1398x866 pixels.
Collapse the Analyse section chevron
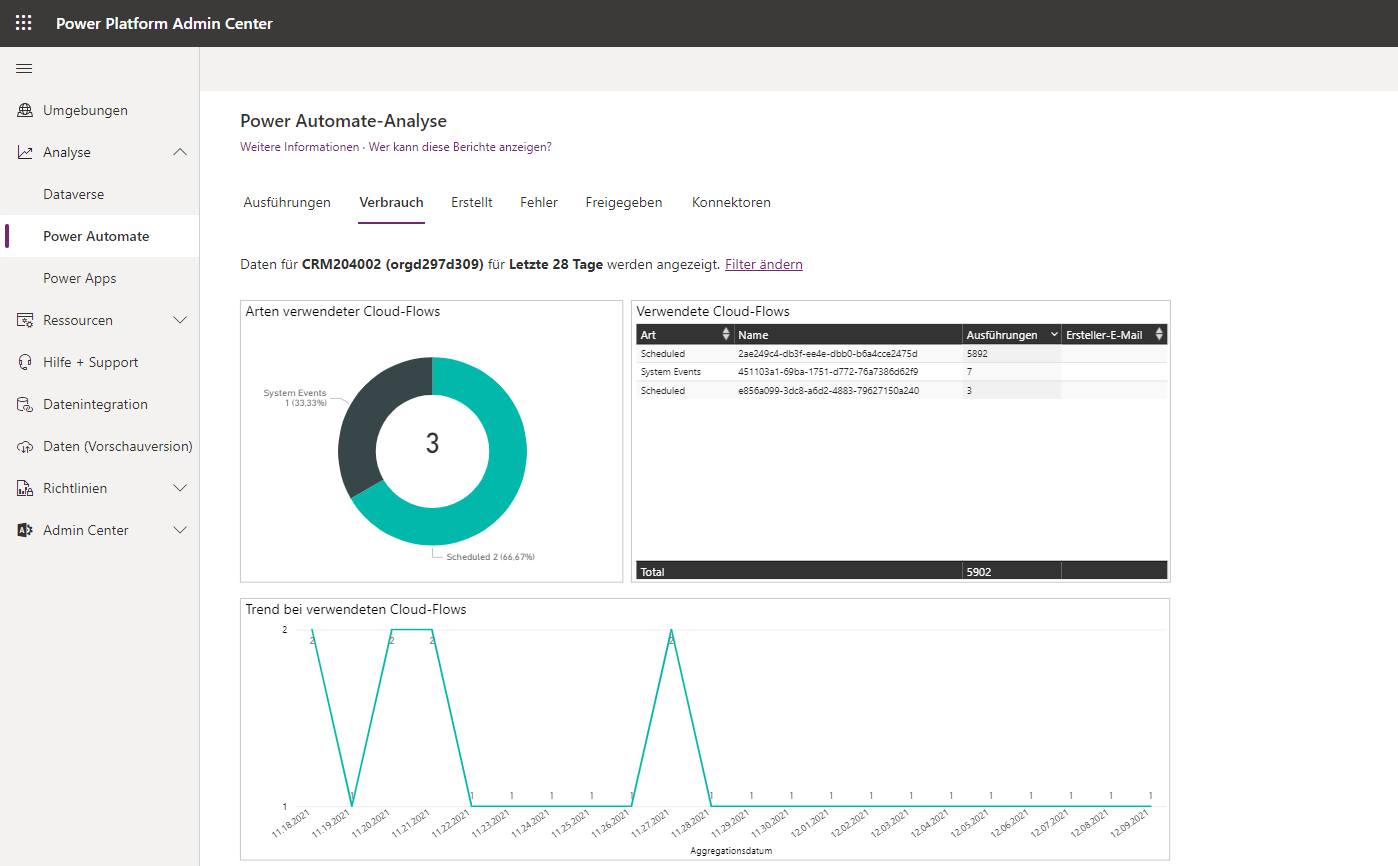(180, 152)
